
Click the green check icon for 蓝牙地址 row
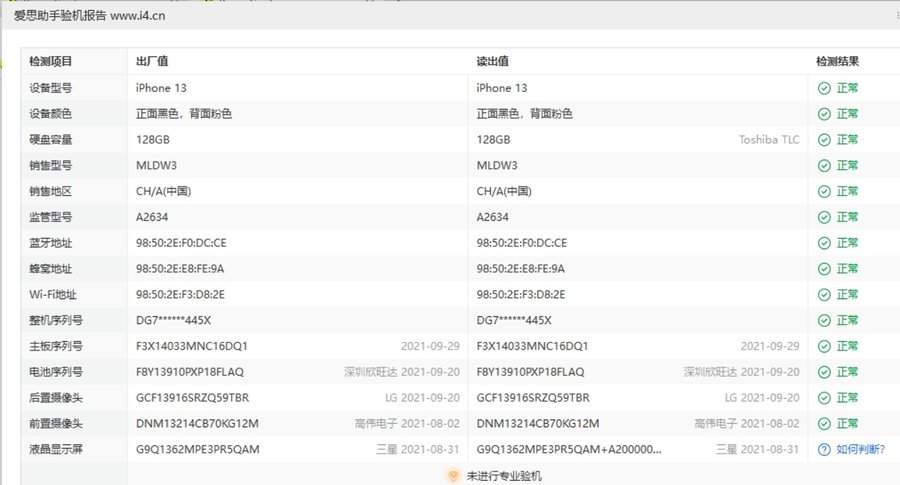pyautogui.click(x=824, y=243)
